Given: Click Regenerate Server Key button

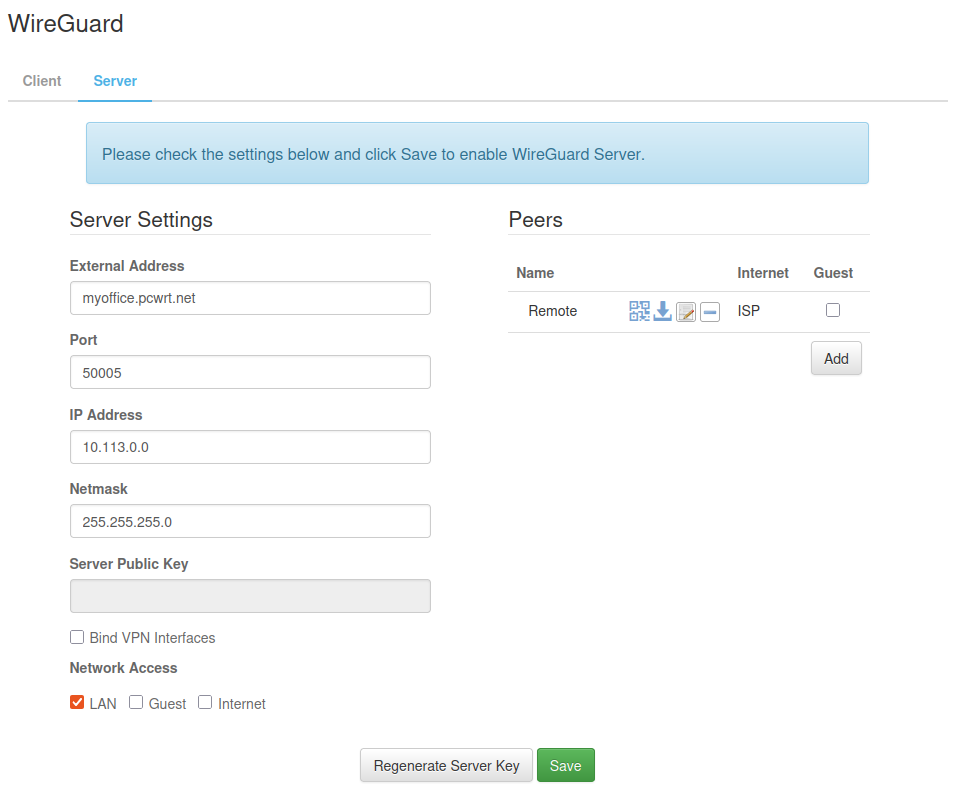Looking at the screenshot, I should (x=446, y=765).
